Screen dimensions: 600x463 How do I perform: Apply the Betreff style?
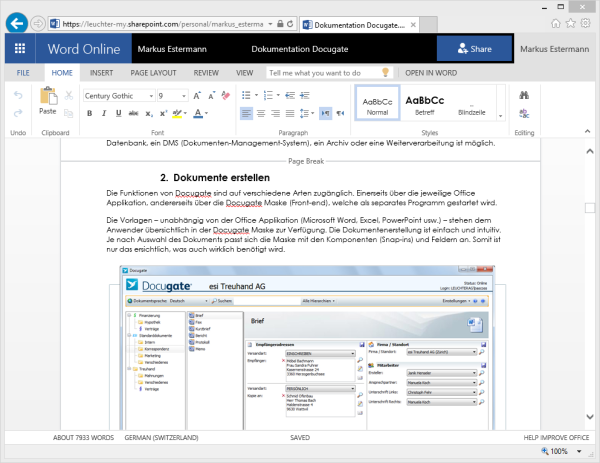(425, 104)
